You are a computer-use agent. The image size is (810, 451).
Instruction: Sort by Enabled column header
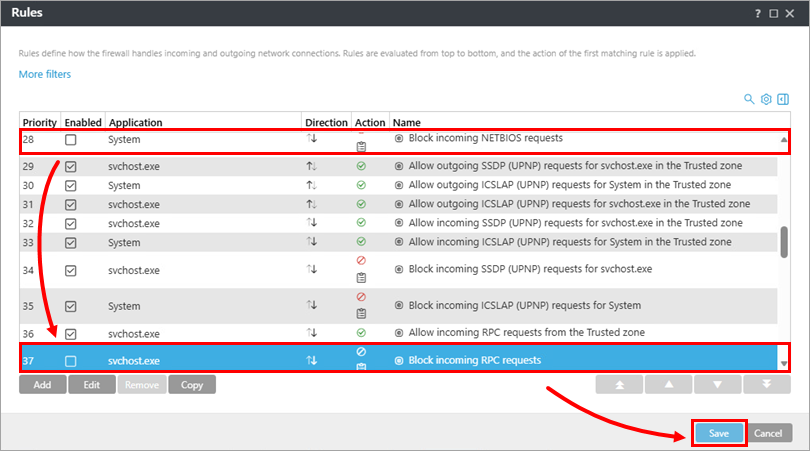(x=83, y=122)
